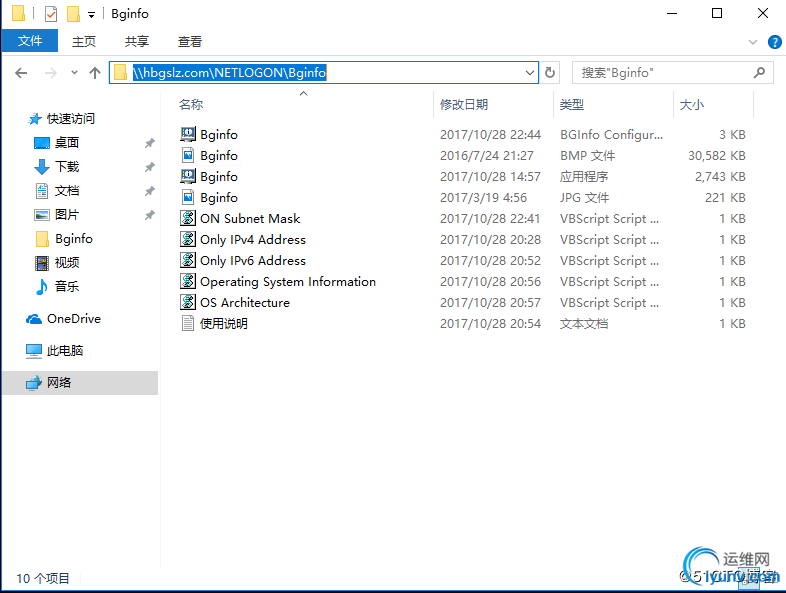Click the search magnifier icon

click(x=759, y=73)
